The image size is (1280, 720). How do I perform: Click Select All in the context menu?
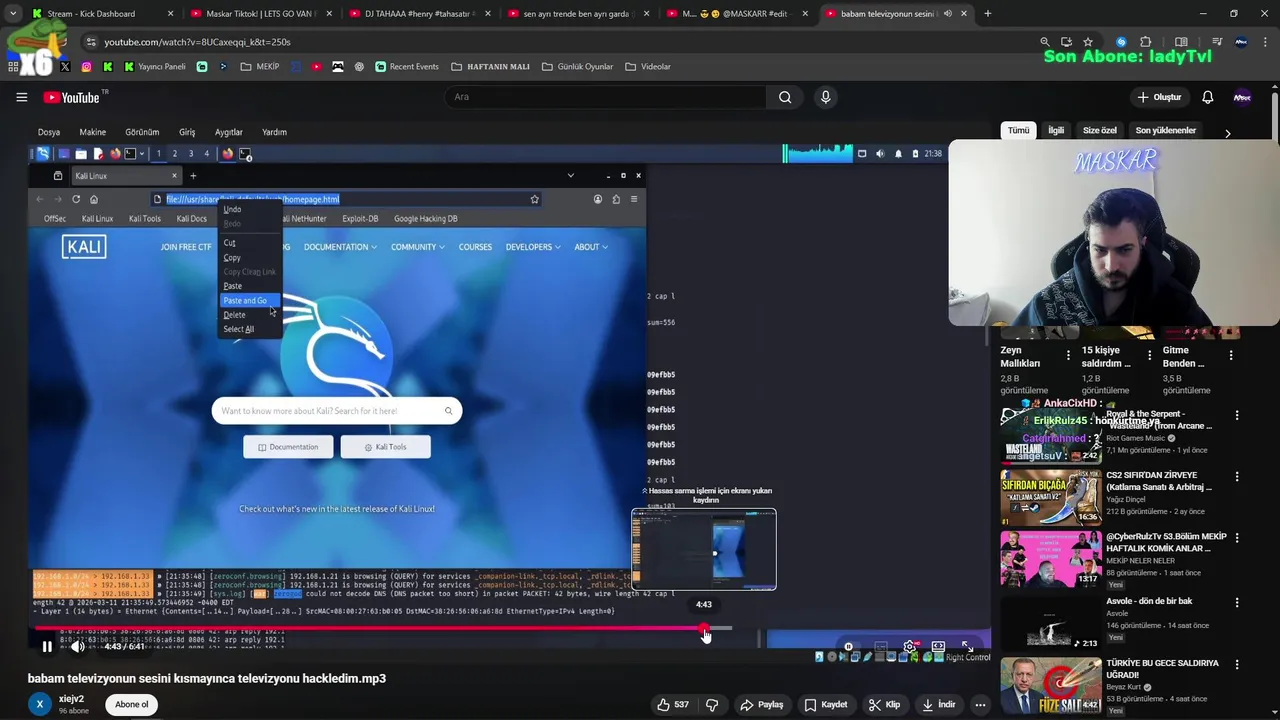(239, 329)
